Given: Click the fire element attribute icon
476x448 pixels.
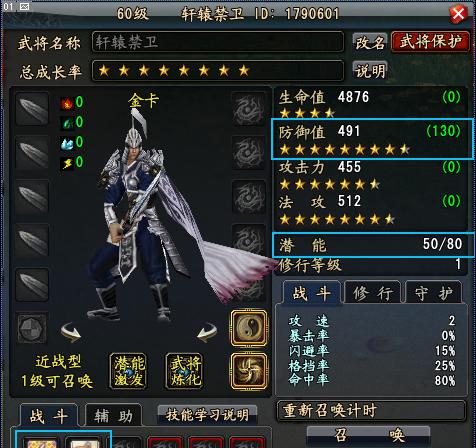Looking at the screenshot, I should click(67, 103).
